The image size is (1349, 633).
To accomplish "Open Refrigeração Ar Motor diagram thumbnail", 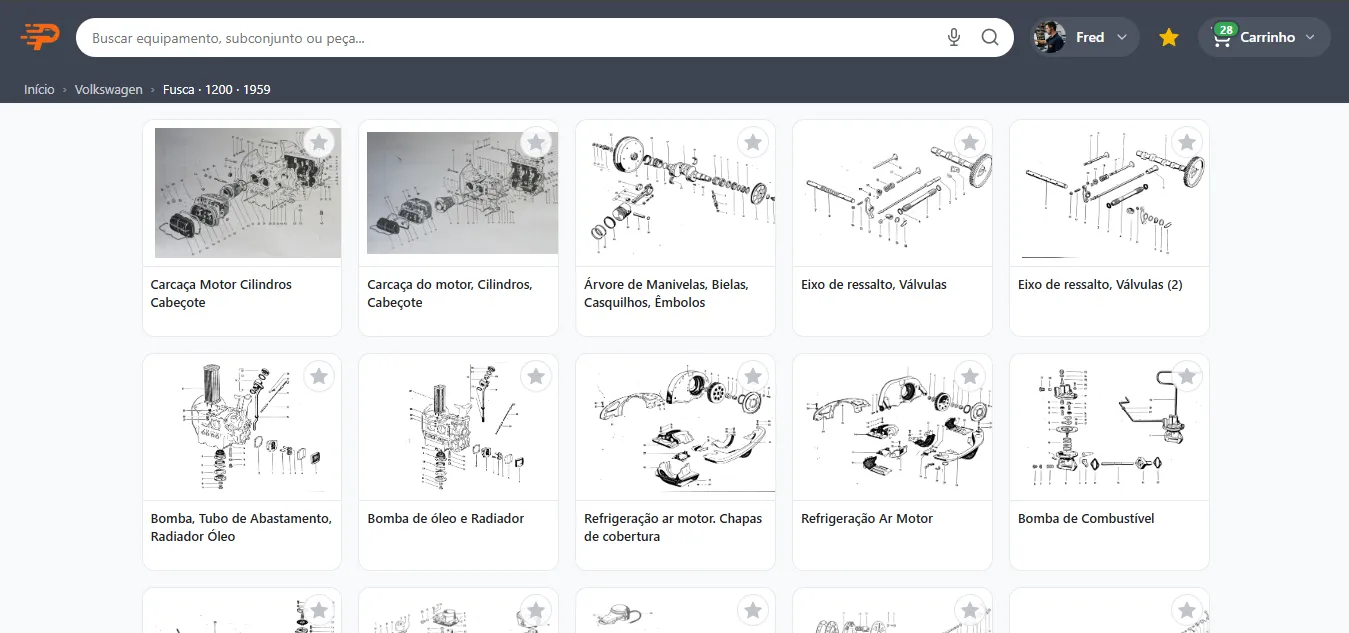I will point(892,427).
